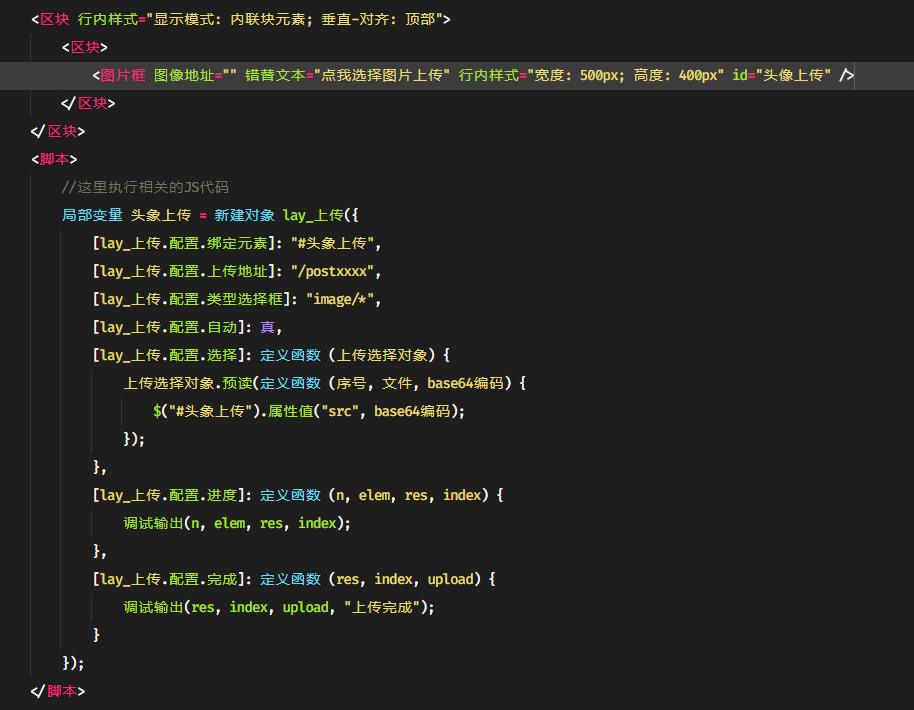
Task: Click the string "src"
Action: pos(340,412)
